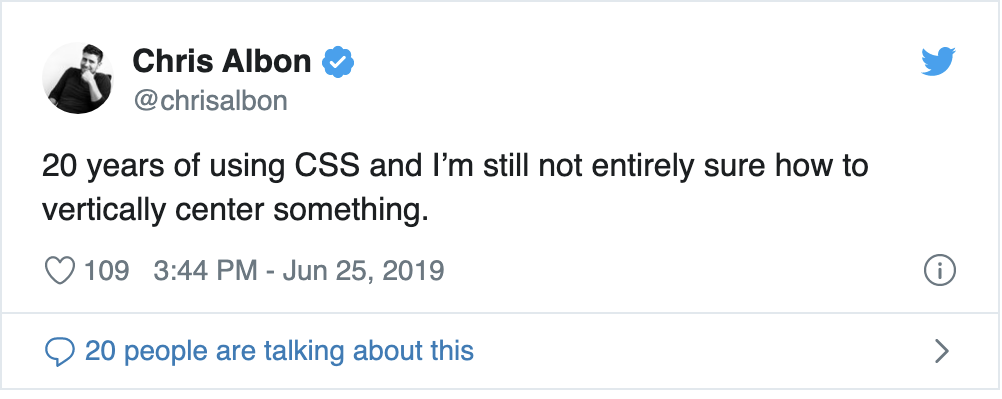Click the speech bubble reply icon
1002x399 pixels.
59,352
